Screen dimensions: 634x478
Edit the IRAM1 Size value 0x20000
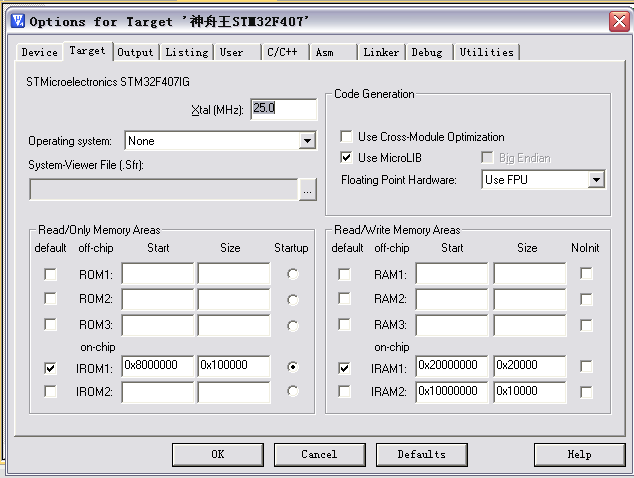pyautogui.click(x=530, y=366)
